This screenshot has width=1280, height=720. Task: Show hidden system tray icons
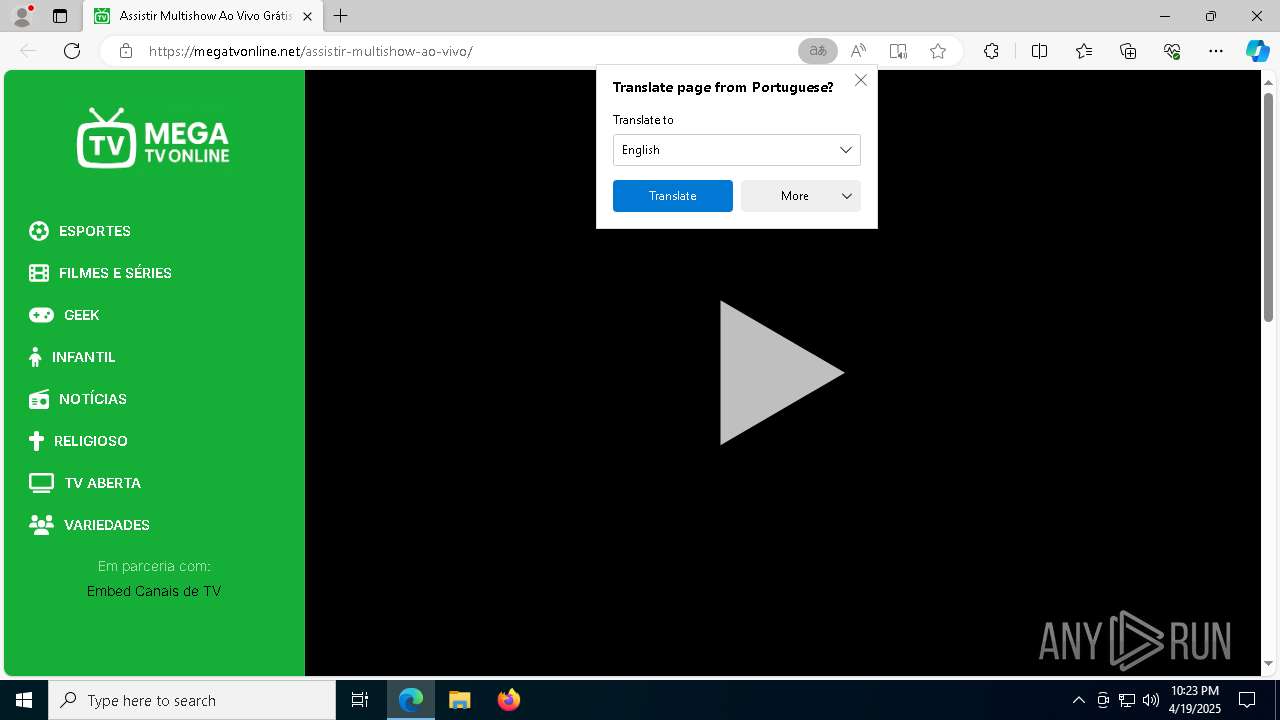[x=1078, y=700]
